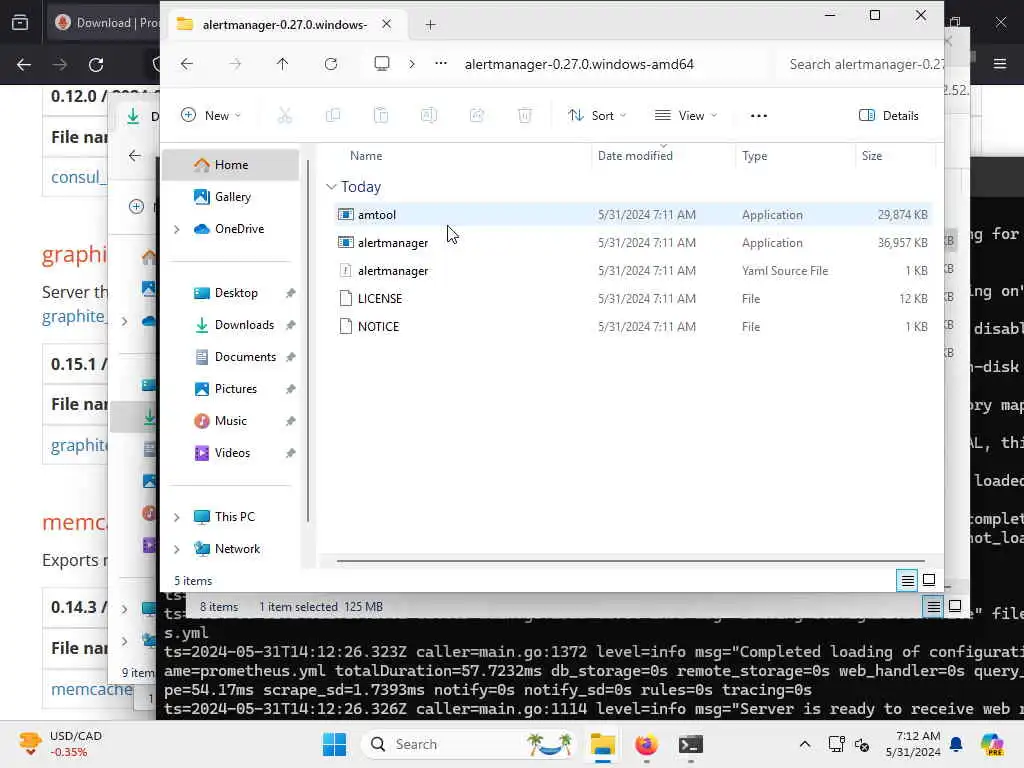1024x768 pixels.
Task: Unpin Downloads using its pin icon
Action: tap(291, 325)
